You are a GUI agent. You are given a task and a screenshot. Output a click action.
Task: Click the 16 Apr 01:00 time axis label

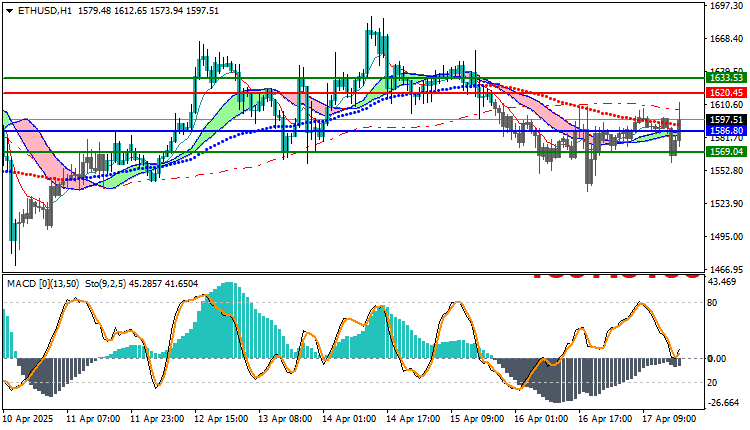pos(541,419)
